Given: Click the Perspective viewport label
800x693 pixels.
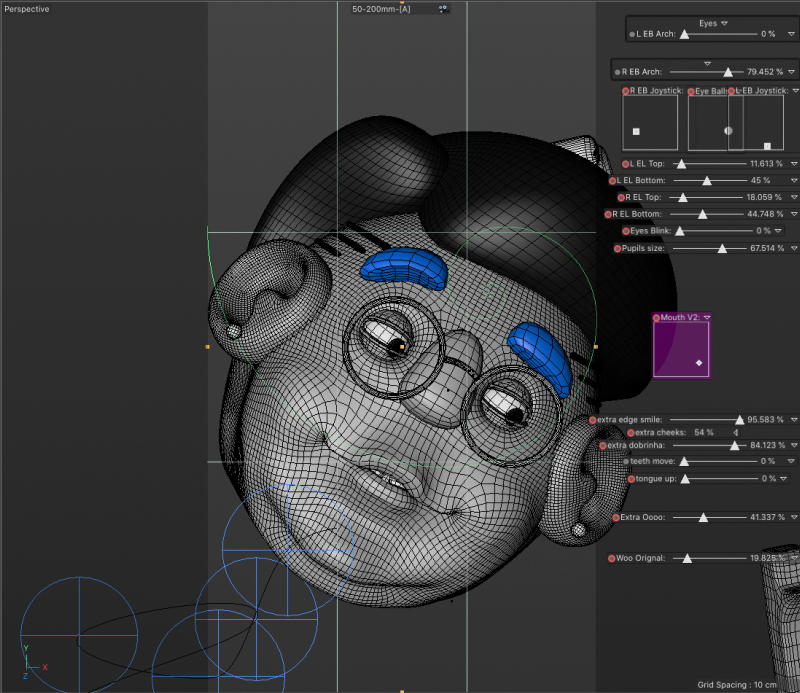Looking at the screenshot, I should (27, 9).
